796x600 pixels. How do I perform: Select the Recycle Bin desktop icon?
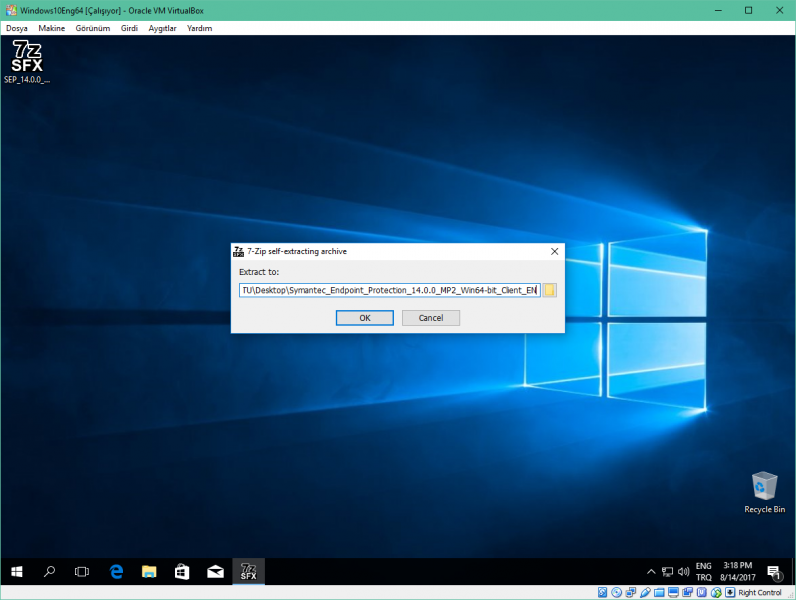point(765,492)
